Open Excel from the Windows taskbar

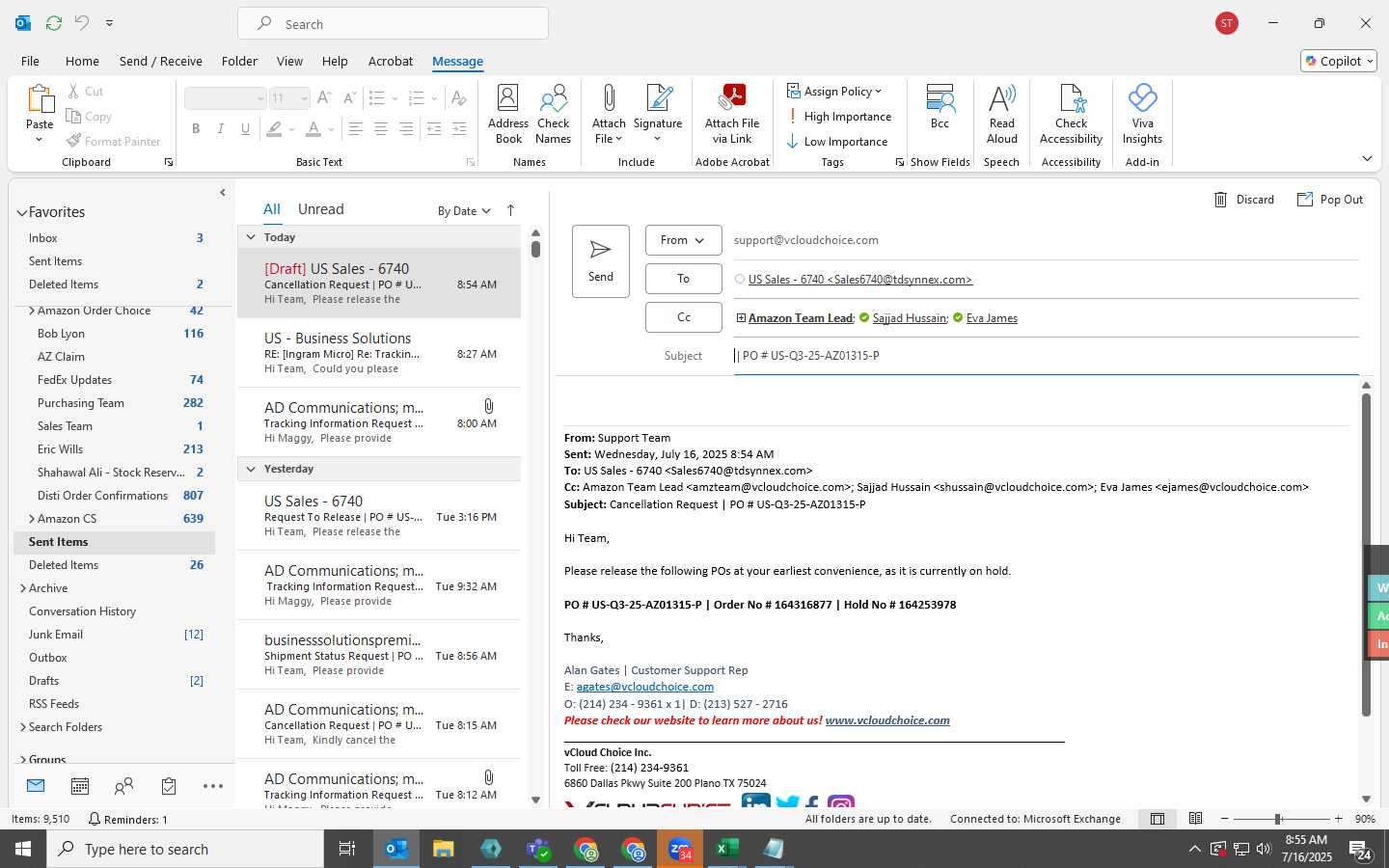[726, 849]
